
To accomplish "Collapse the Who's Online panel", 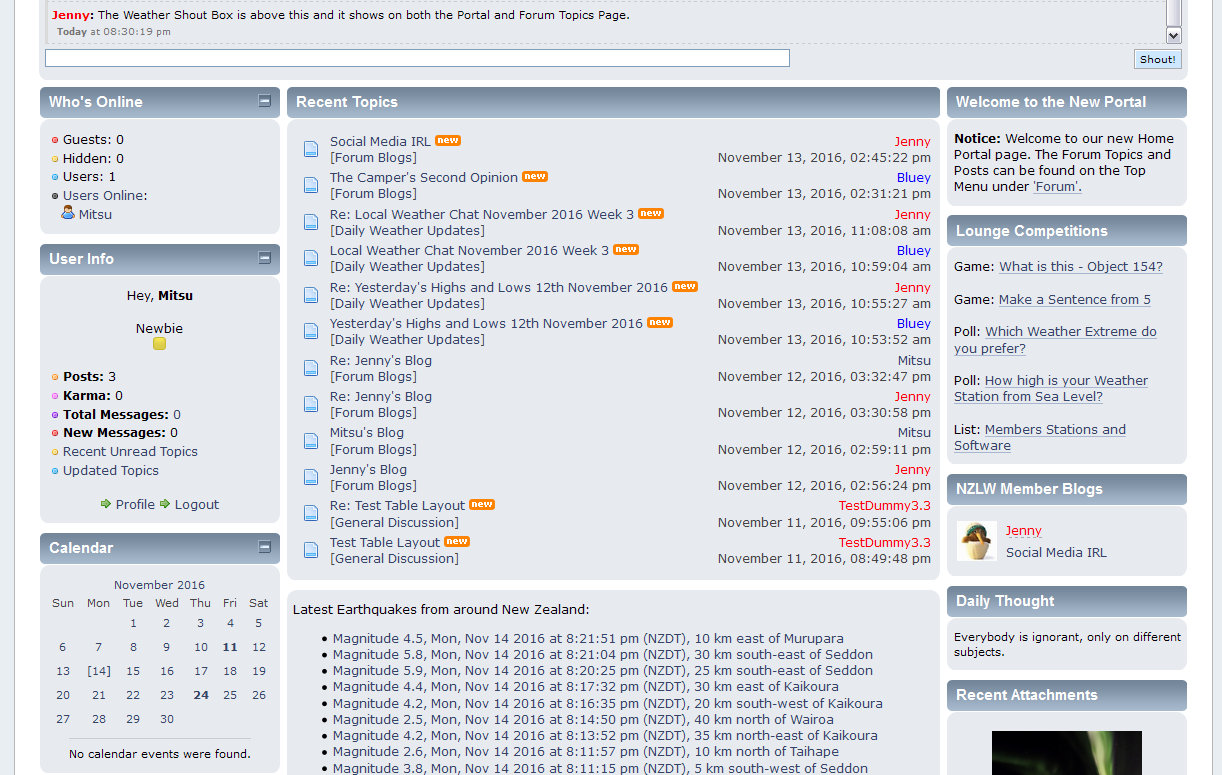I will pyautogui.click(x=264, y=101).
